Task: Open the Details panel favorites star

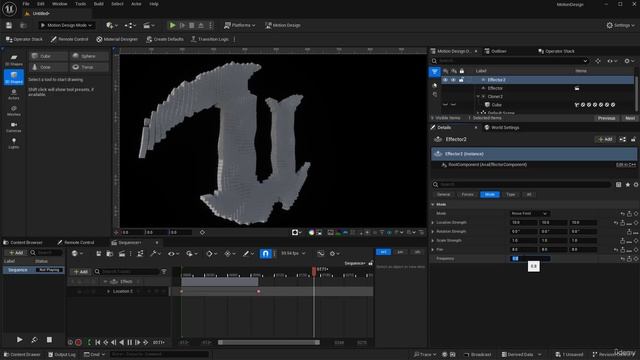Action: click(628, 184)
